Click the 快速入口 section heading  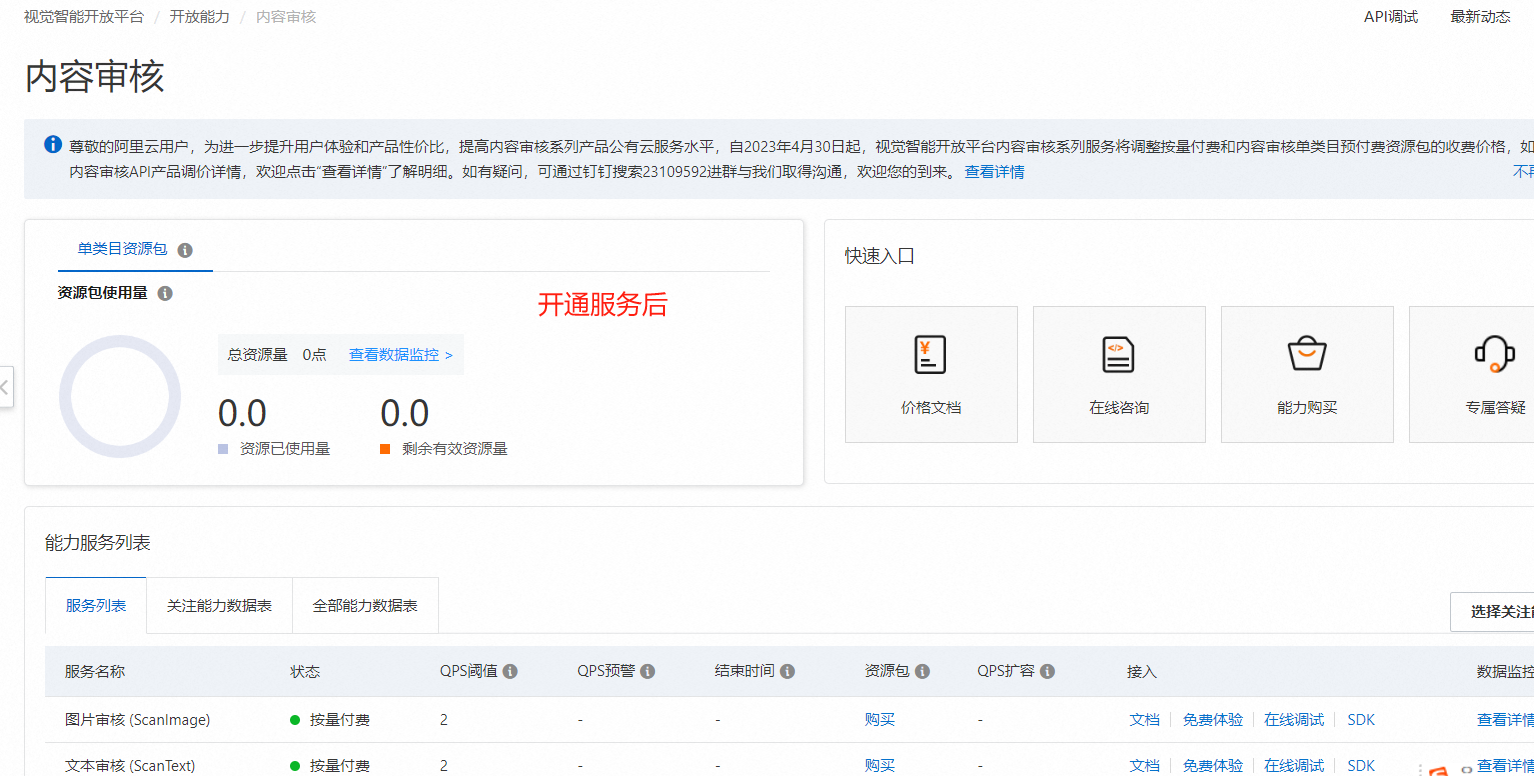click(880, 256)
